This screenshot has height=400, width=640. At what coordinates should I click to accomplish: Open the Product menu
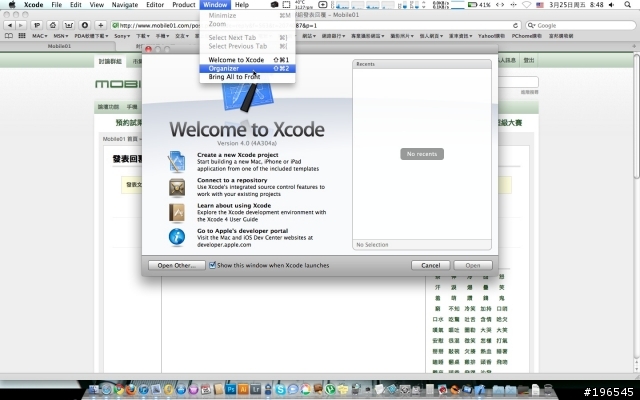click(x=184, y=5)
